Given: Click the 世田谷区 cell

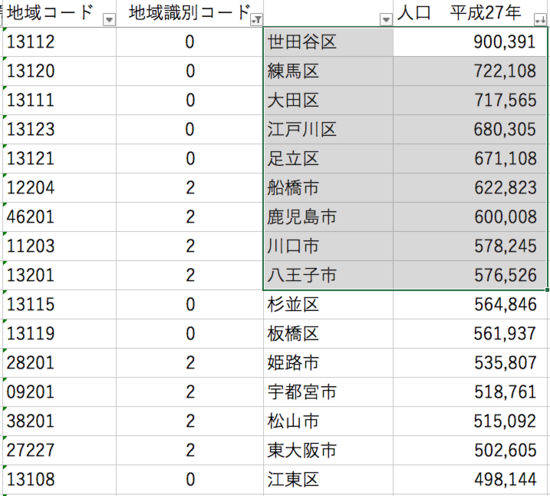Looking at the screenshot, I should [328, 42].
